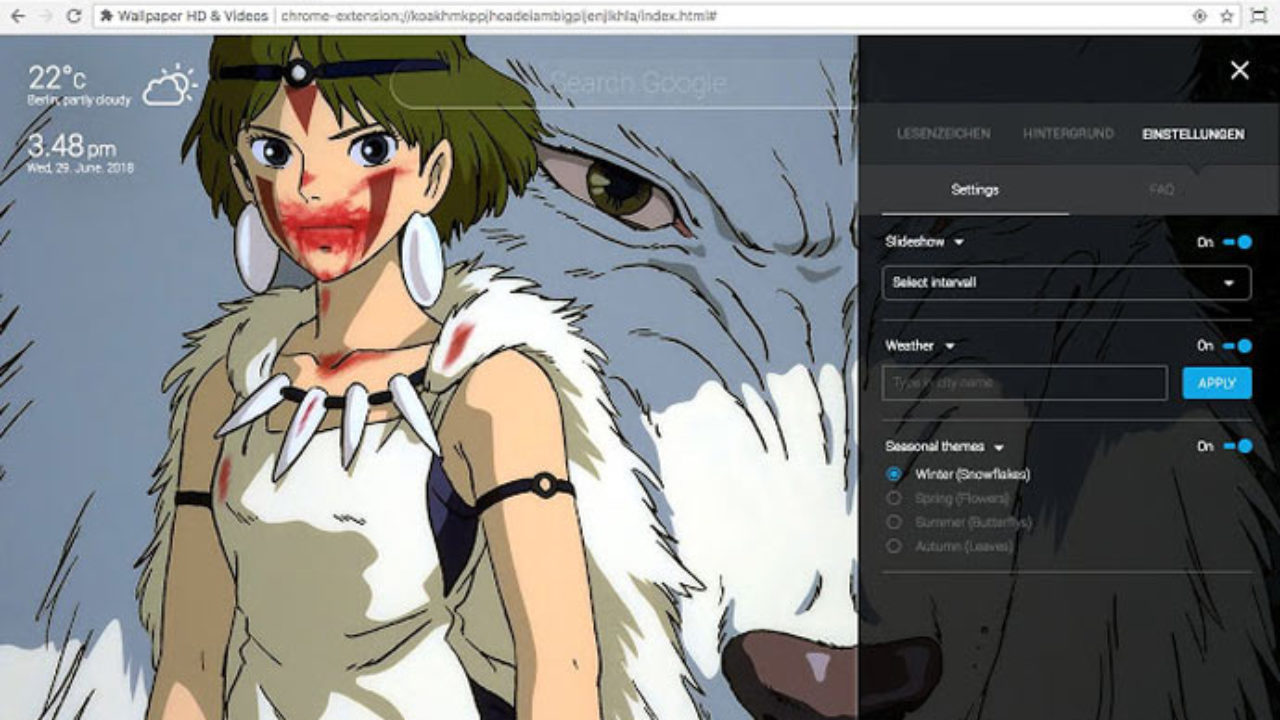Screen dimensions: 1280x720
Task: Reload the page with the refresh icon
Action: coord(73,16)
